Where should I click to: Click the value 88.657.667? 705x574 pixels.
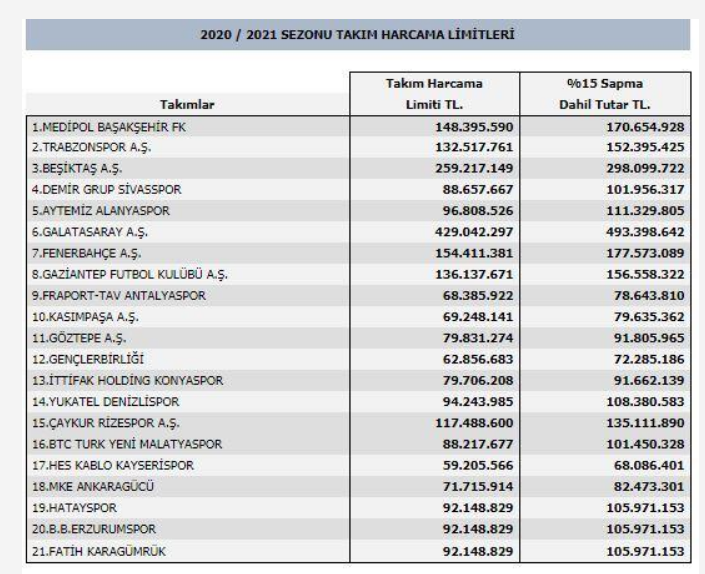click(478, 190)
